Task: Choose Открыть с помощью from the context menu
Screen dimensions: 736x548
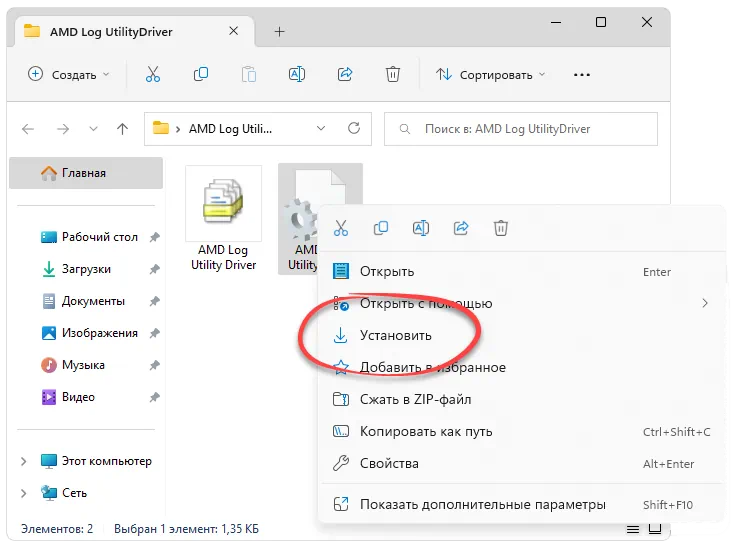Action: (522, 304)
